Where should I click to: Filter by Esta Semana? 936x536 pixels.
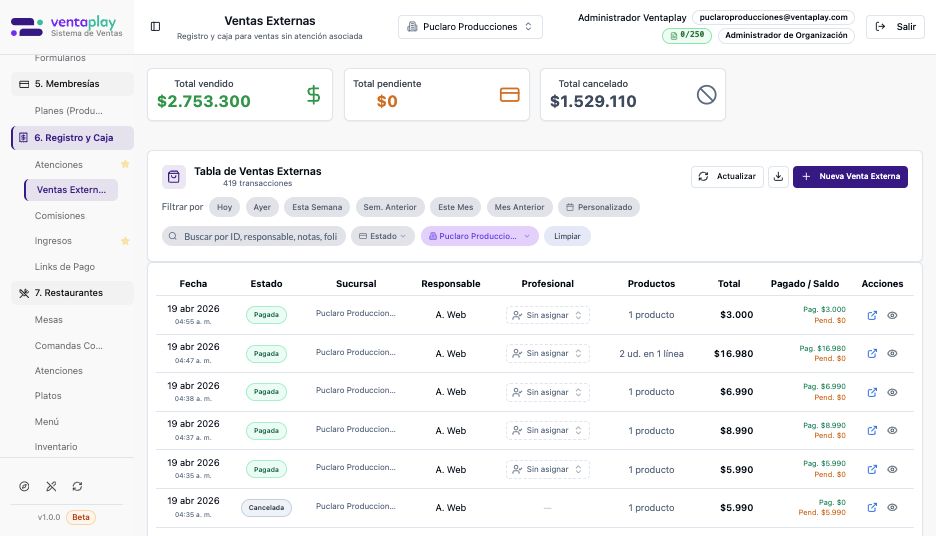coord(317,207)
